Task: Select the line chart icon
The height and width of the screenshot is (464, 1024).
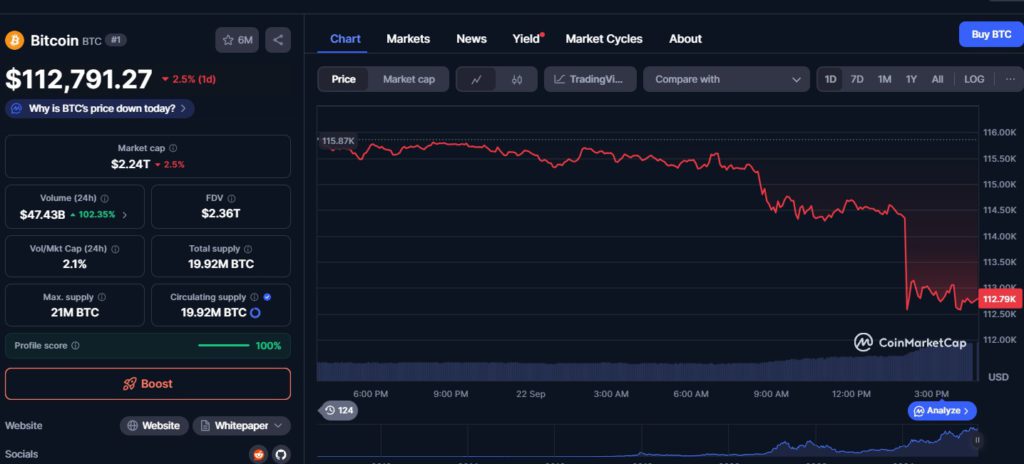Action: tap(477, 79)
